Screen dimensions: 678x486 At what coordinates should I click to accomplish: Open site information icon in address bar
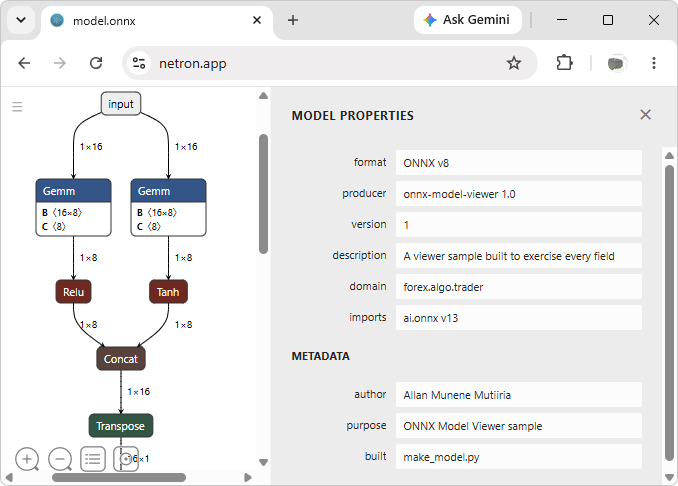click(139, 63)
